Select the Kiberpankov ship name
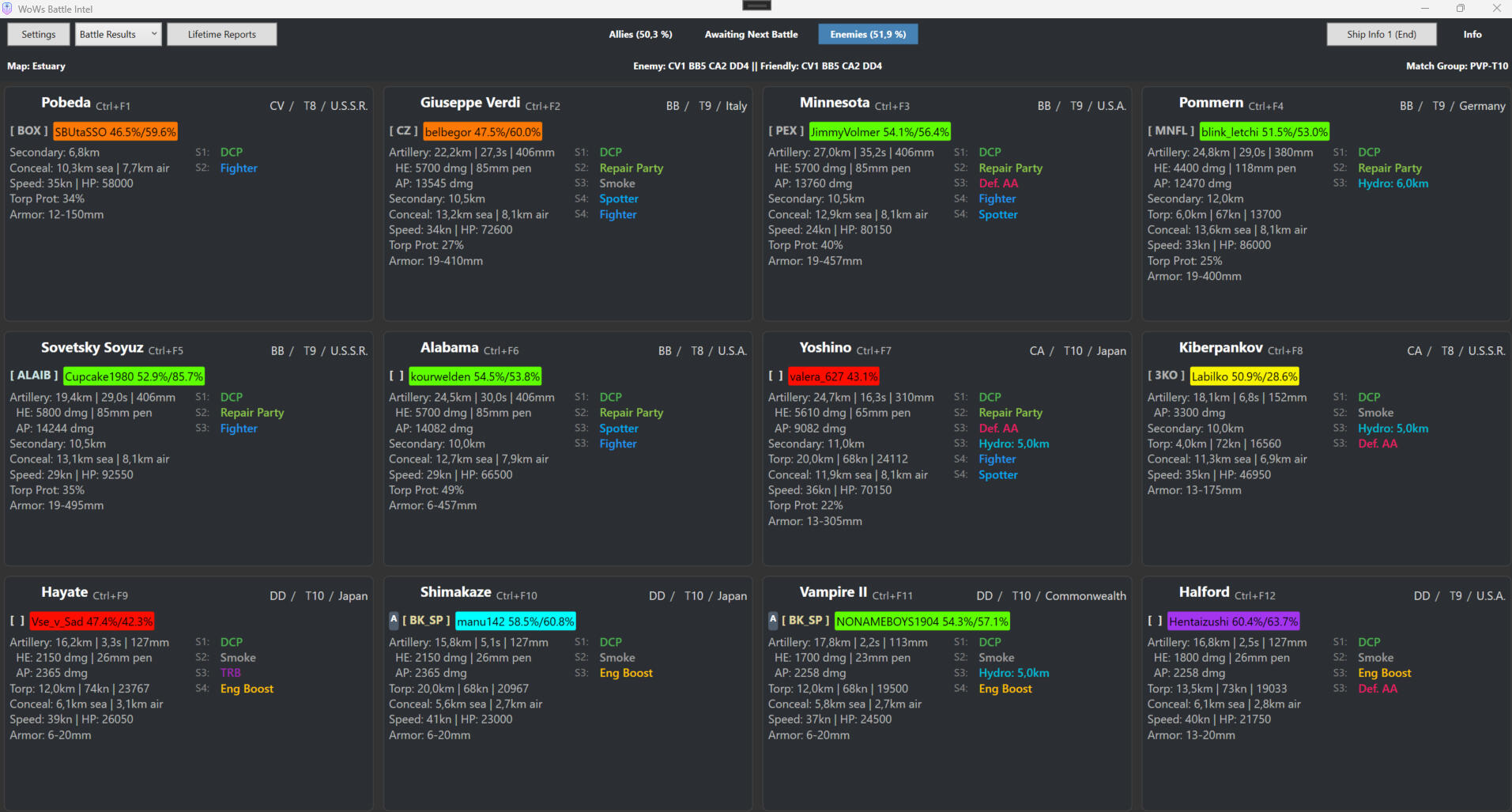The height and width of the screenshot is (812, 1512). [x=1221, y=348]
